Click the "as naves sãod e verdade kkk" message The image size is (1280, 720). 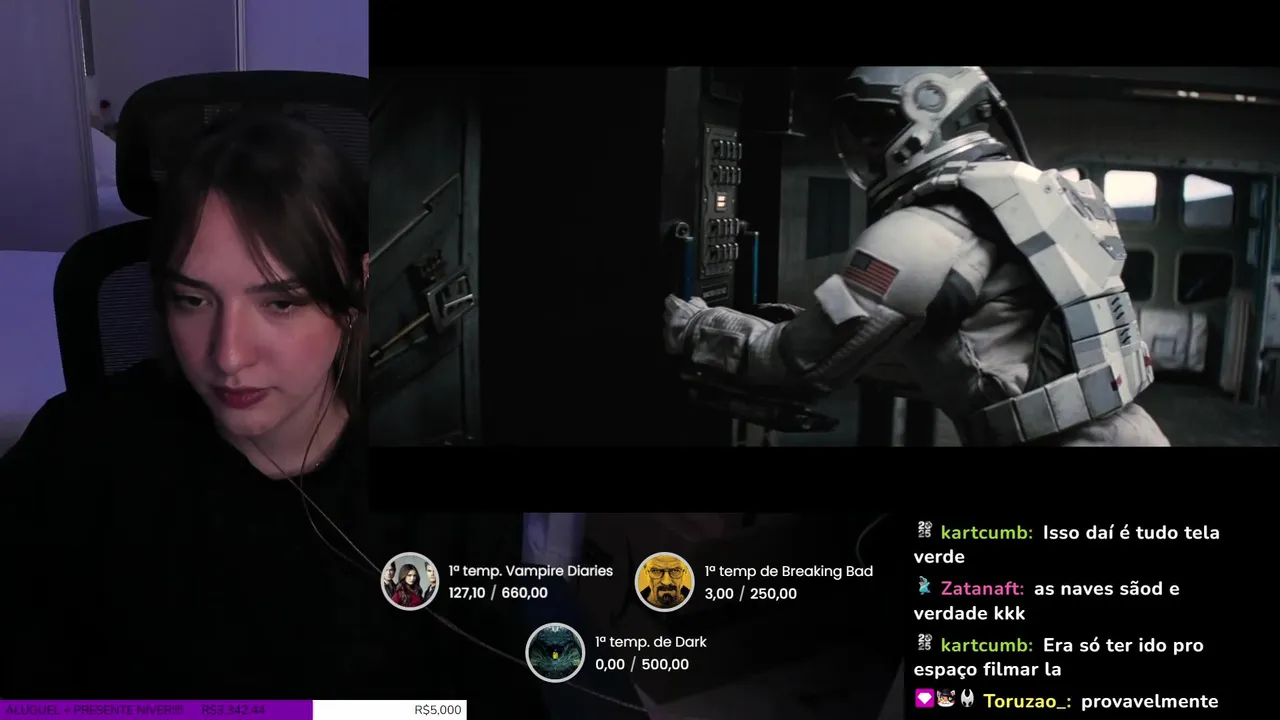click(1047, 600)
